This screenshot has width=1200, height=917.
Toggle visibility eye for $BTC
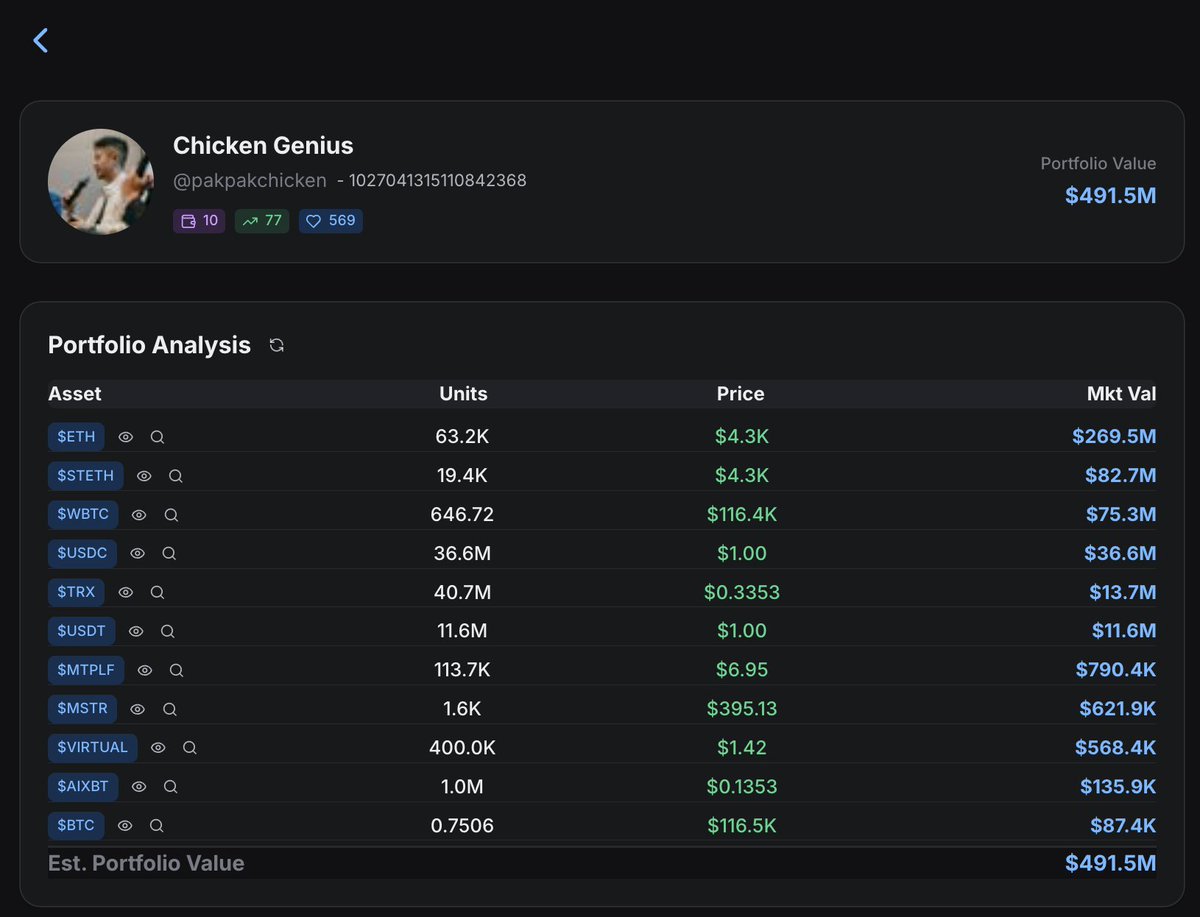pos(125,825)
